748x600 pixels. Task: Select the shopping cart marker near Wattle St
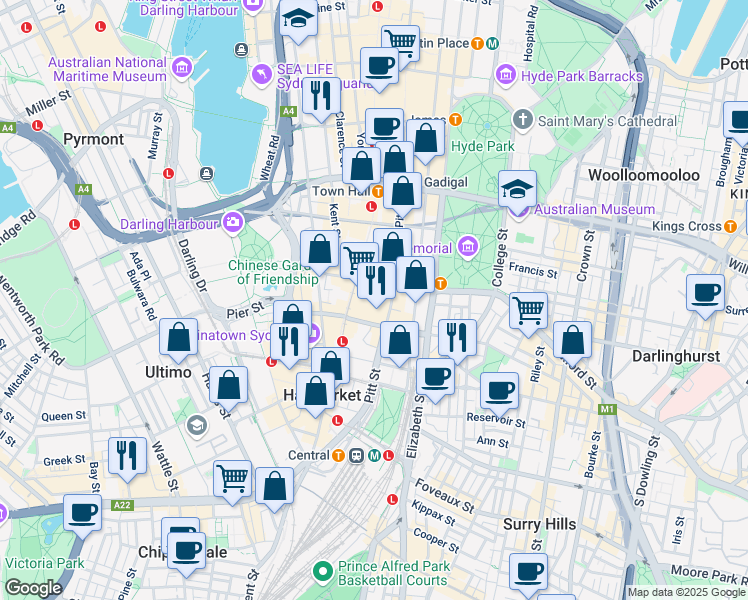click(232, 479)
